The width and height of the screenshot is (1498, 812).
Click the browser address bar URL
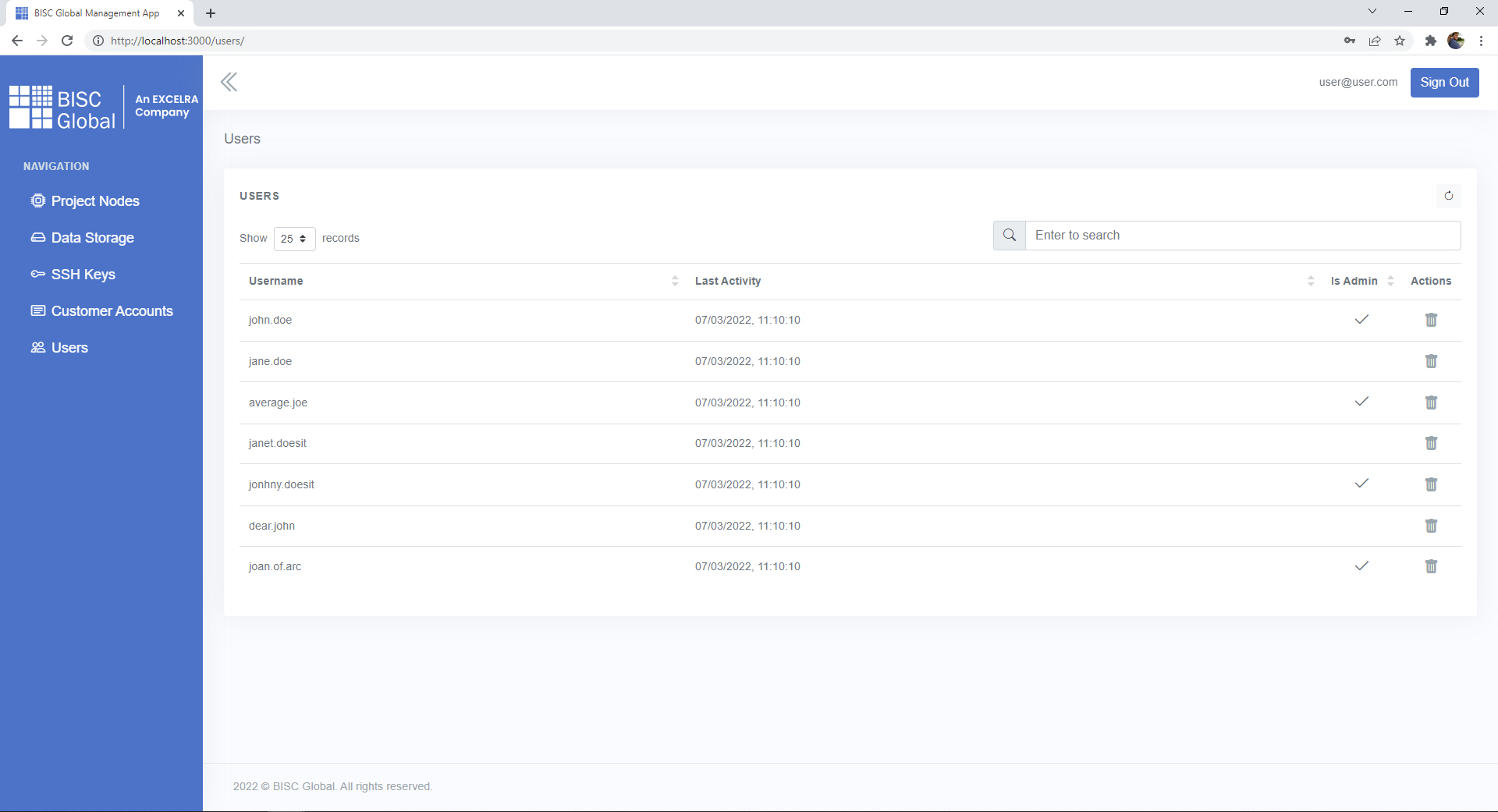177,41
